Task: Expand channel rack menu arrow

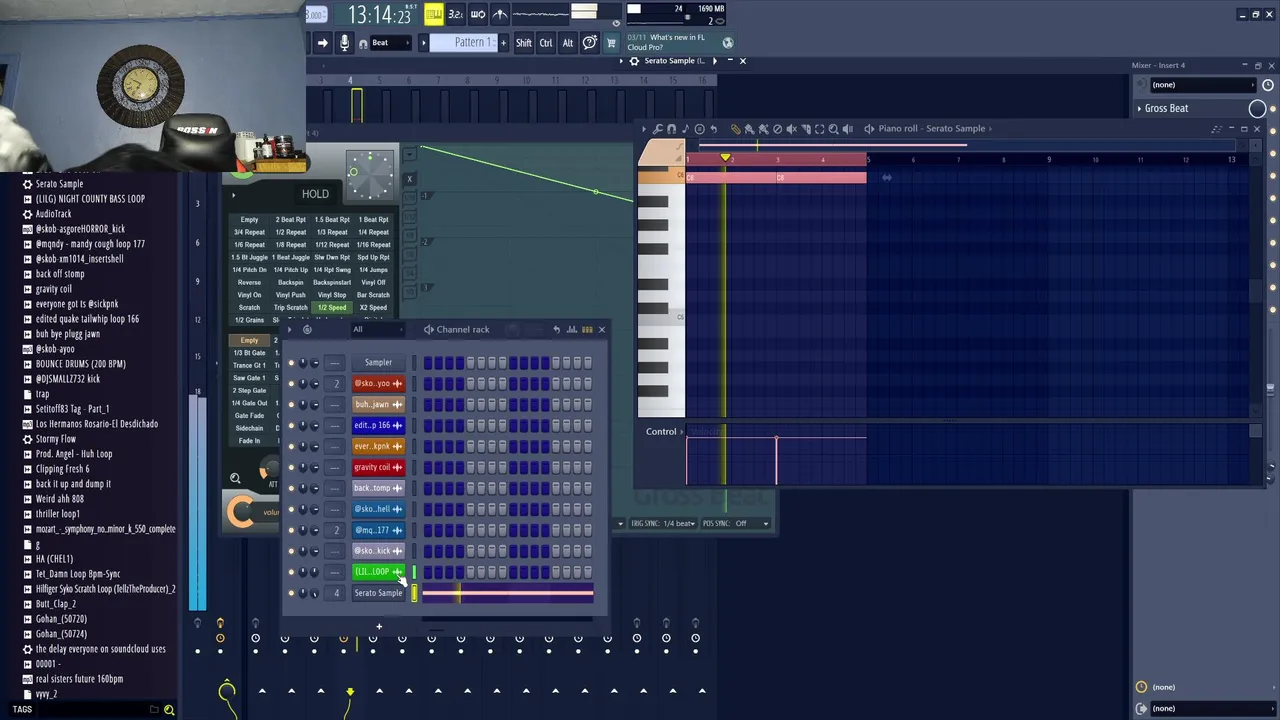Action: (289, 329)
